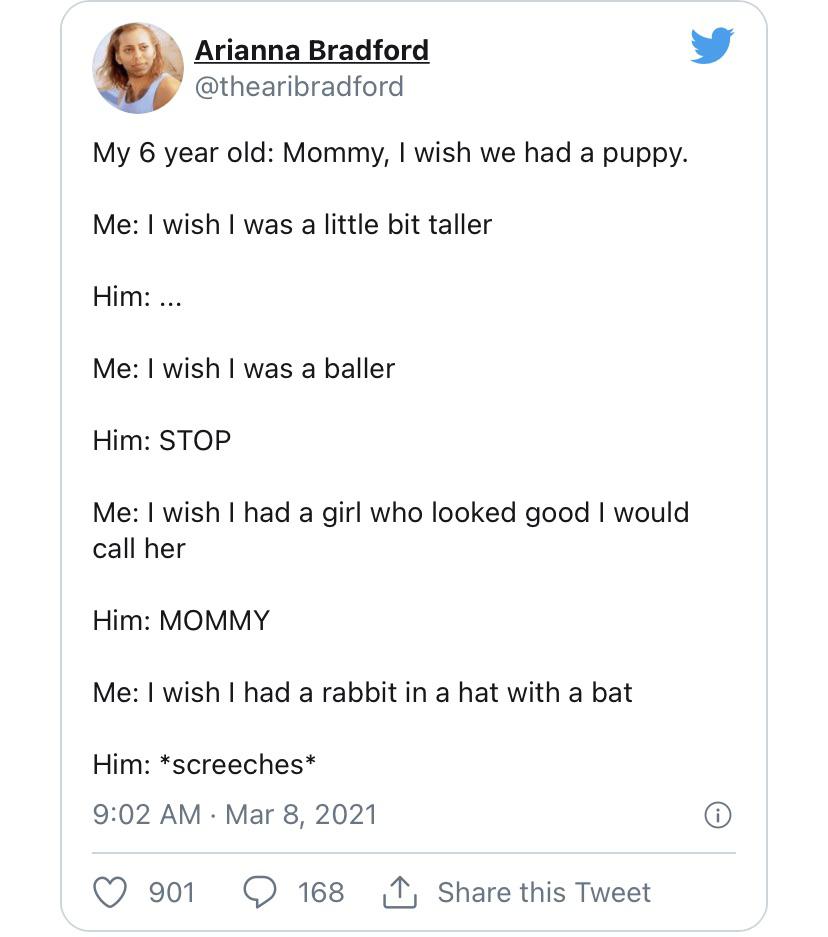Open the info circle icon
The width and height of the screenshot is (828, 937).
click(718, 815)
